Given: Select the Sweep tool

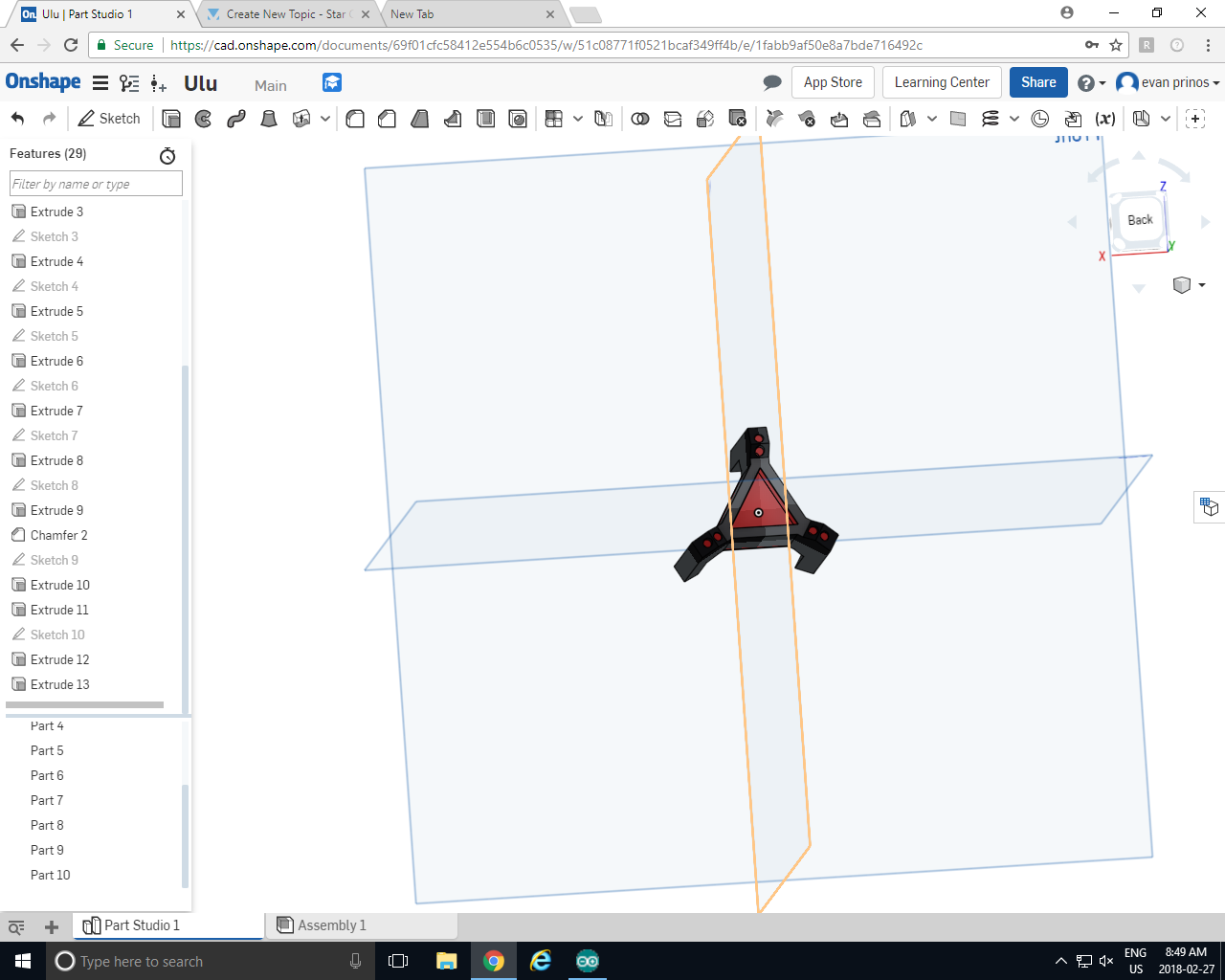Looking at the screenshot, I should (x=235, y=119).
